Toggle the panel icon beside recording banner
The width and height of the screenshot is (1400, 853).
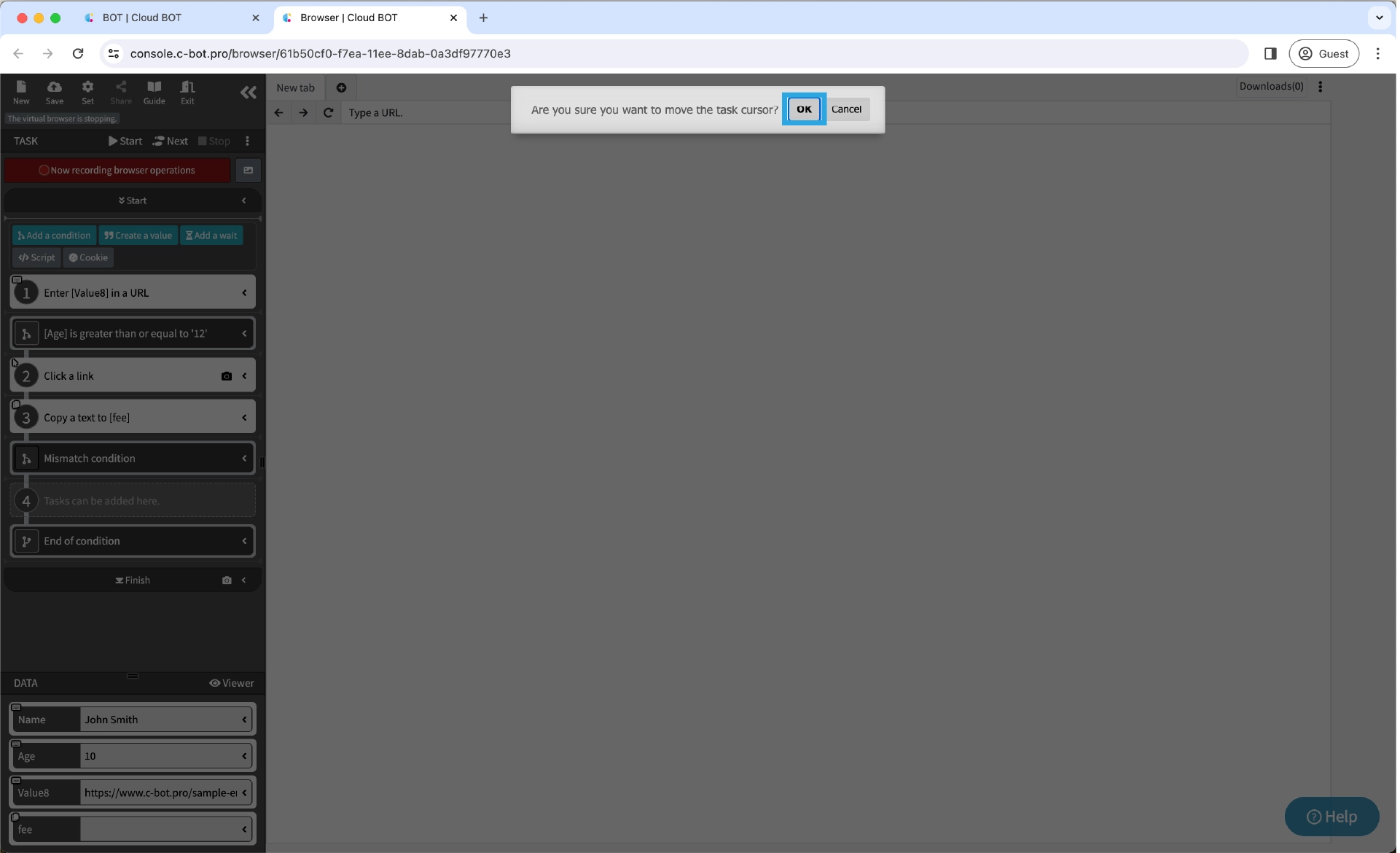[248, 170]
